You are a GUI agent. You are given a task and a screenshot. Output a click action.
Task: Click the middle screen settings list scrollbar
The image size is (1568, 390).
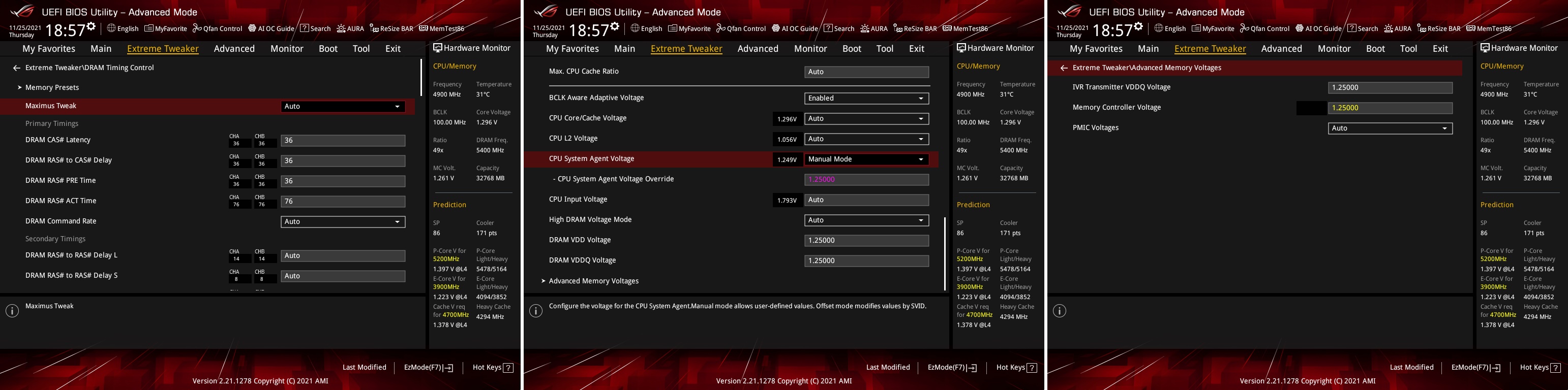[945, 254]
